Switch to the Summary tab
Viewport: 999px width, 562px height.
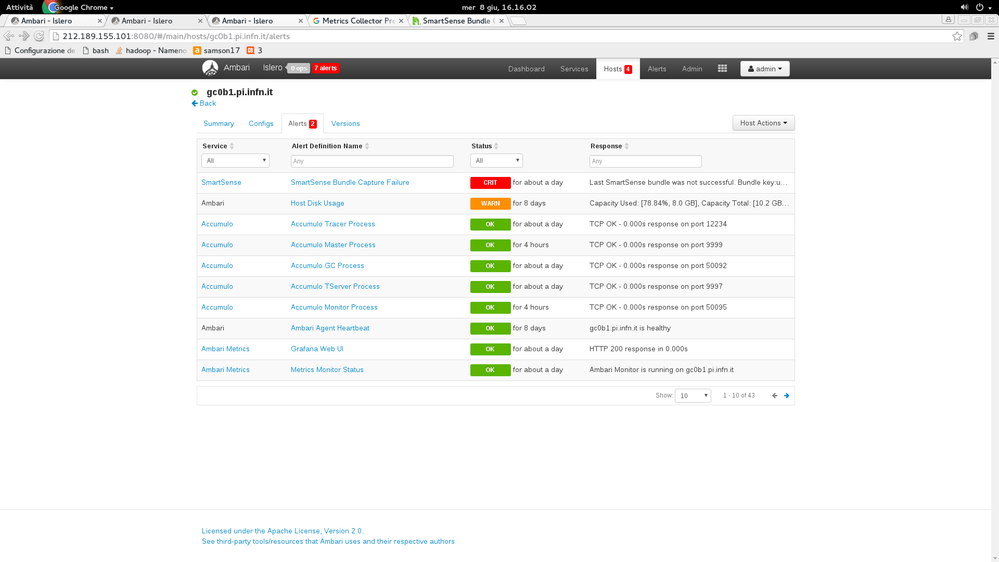click(x=219, y=124)
